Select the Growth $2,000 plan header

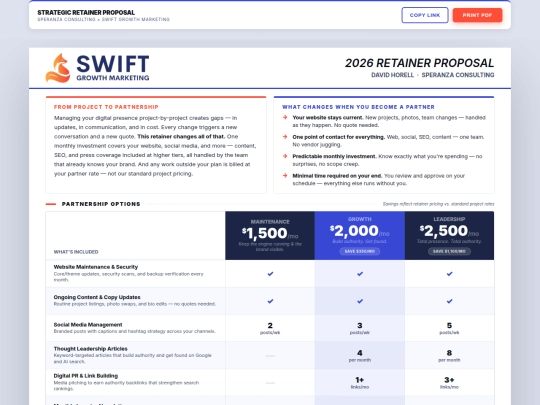click(x=360, y=236)
